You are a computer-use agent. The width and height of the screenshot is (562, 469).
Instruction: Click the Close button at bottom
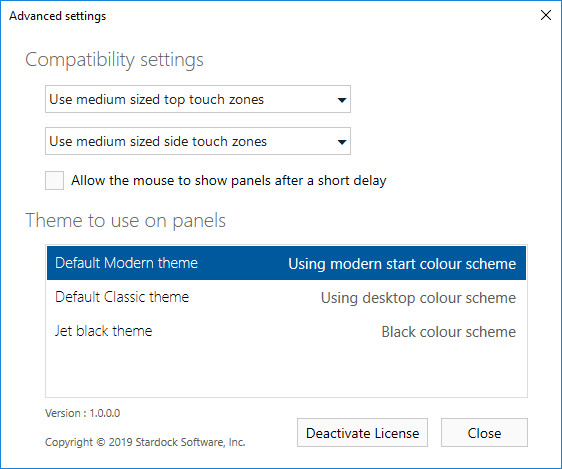point(484,432)
